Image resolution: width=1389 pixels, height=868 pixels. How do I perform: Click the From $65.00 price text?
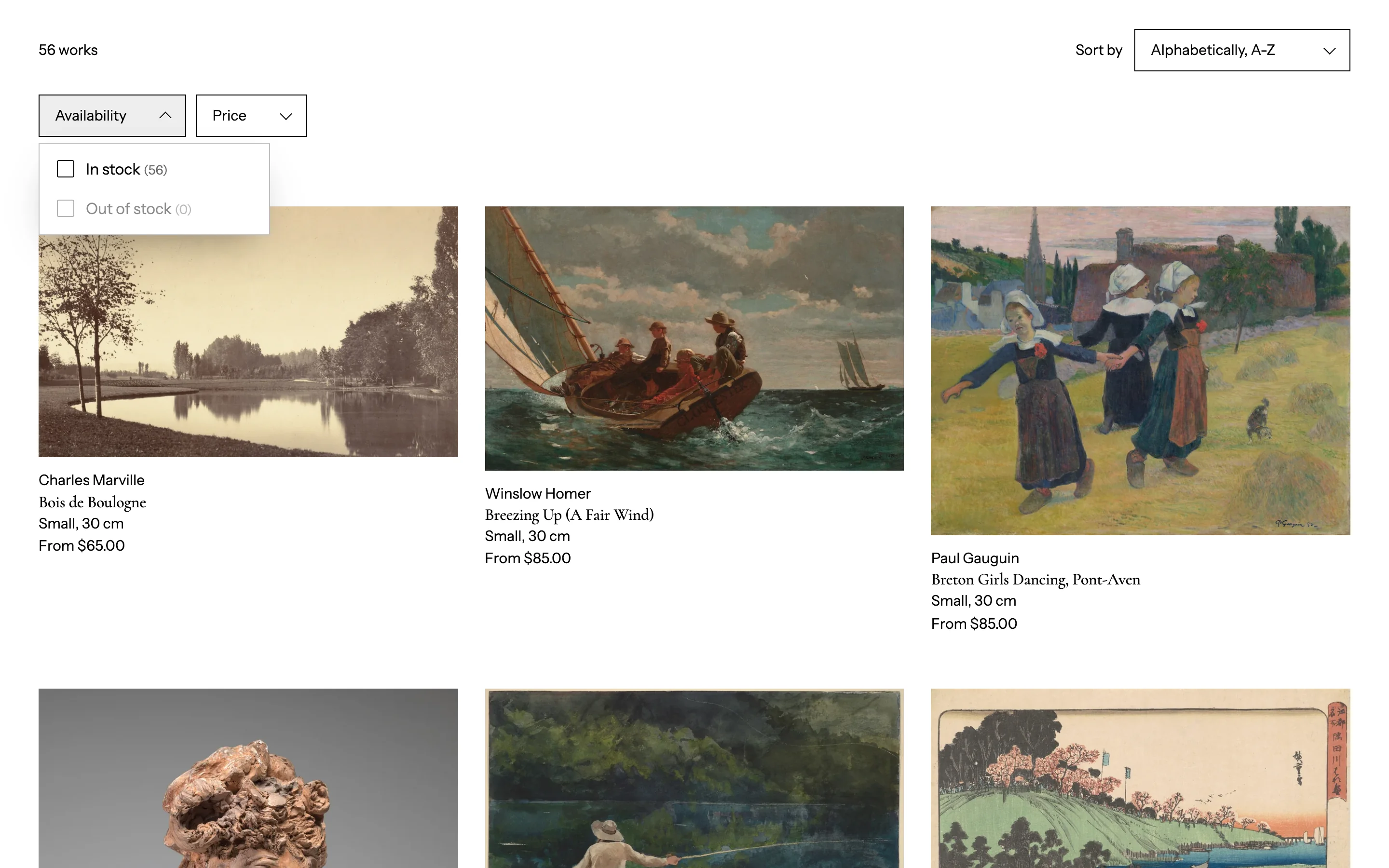point(82,545)
